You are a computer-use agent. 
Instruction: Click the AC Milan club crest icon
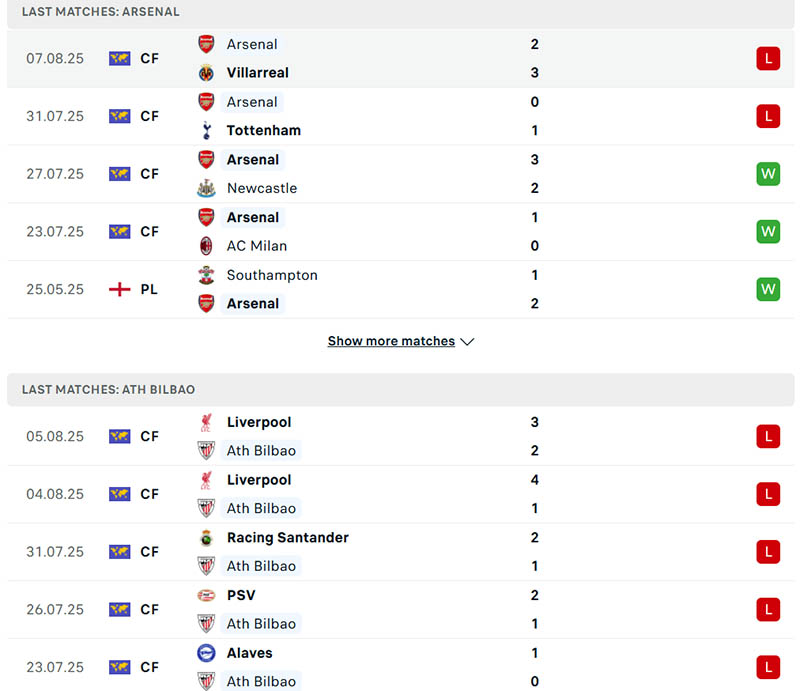click(x=206, y=246)
